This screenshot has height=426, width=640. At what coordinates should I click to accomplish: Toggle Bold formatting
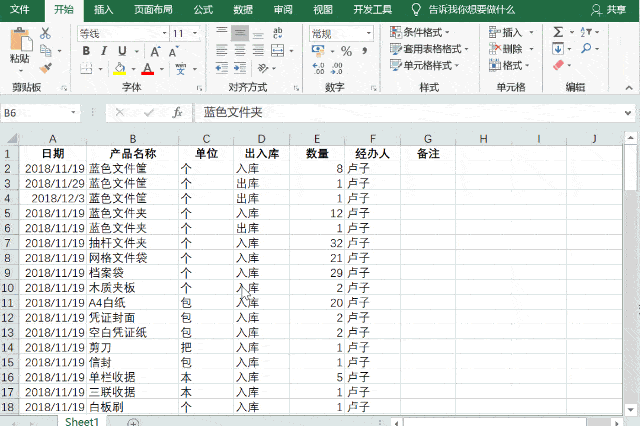tap(86, 51)
